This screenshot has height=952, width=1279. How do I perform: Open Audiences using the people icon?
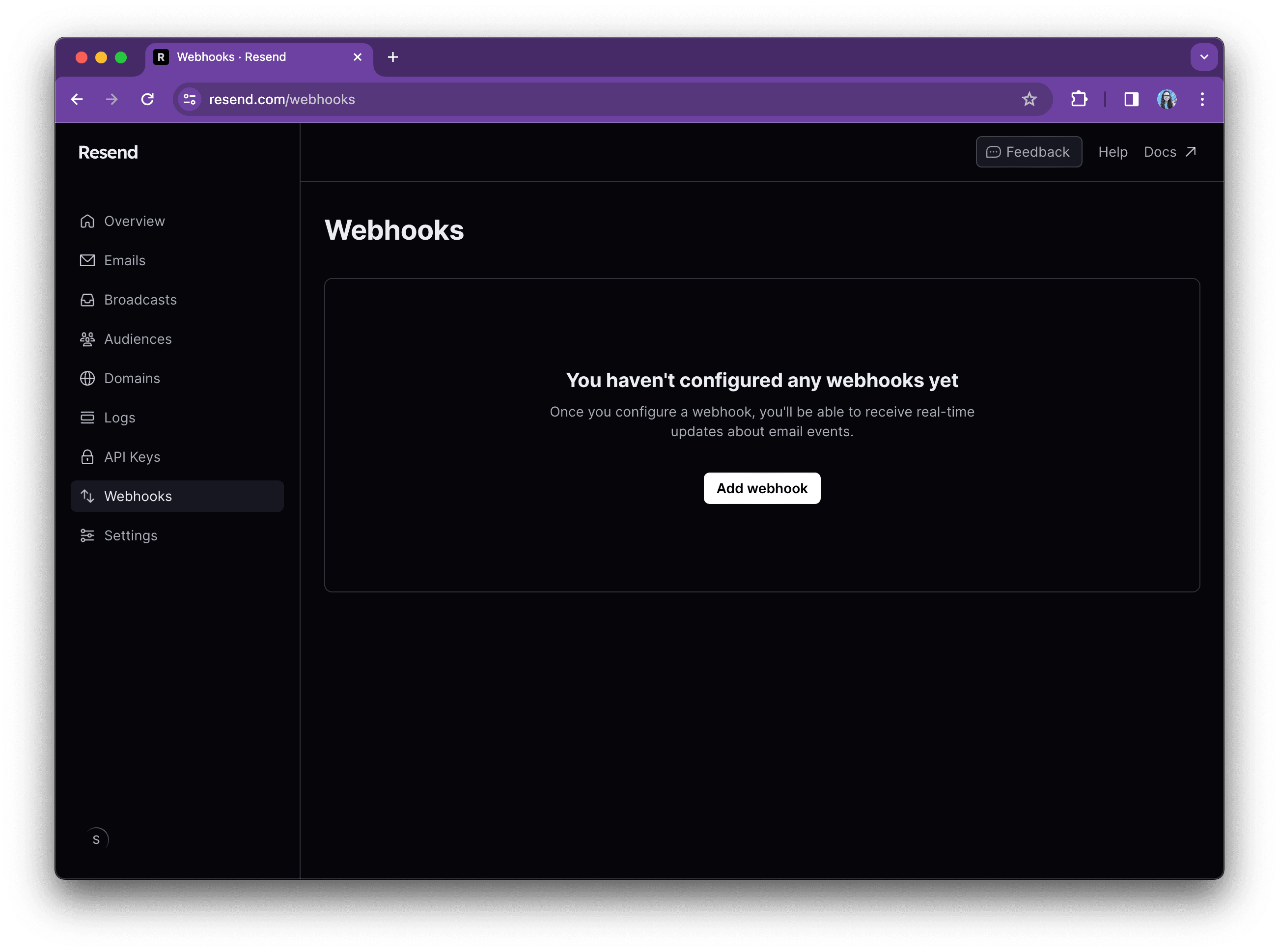click(x=87, y=339)
